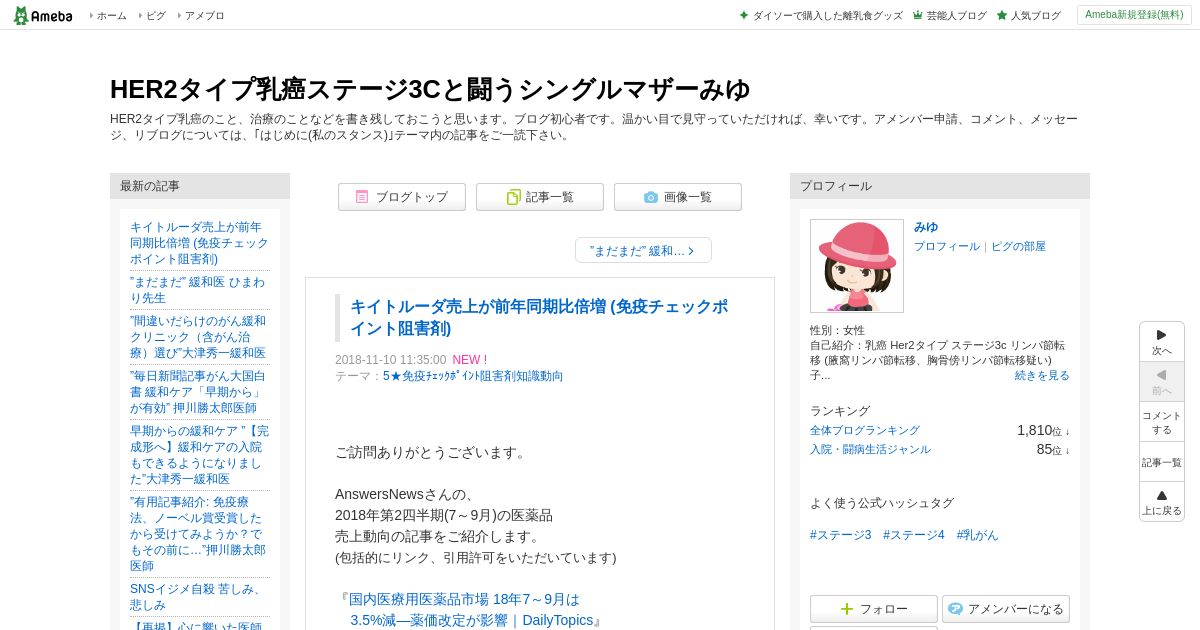1200x630 pixels.
Task: Open みゆ profile name link
Action: 926,227
